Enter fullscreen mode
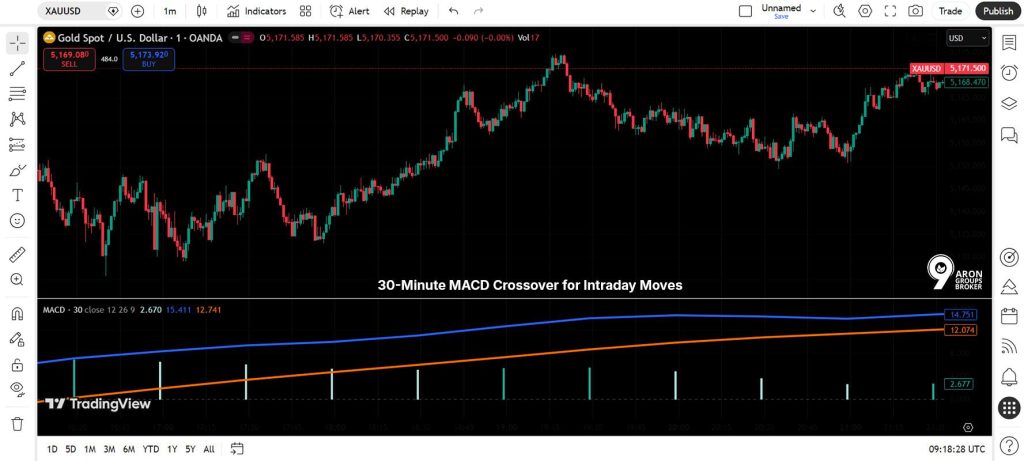This screenshot has height=461, width=1024. [890, 11]
